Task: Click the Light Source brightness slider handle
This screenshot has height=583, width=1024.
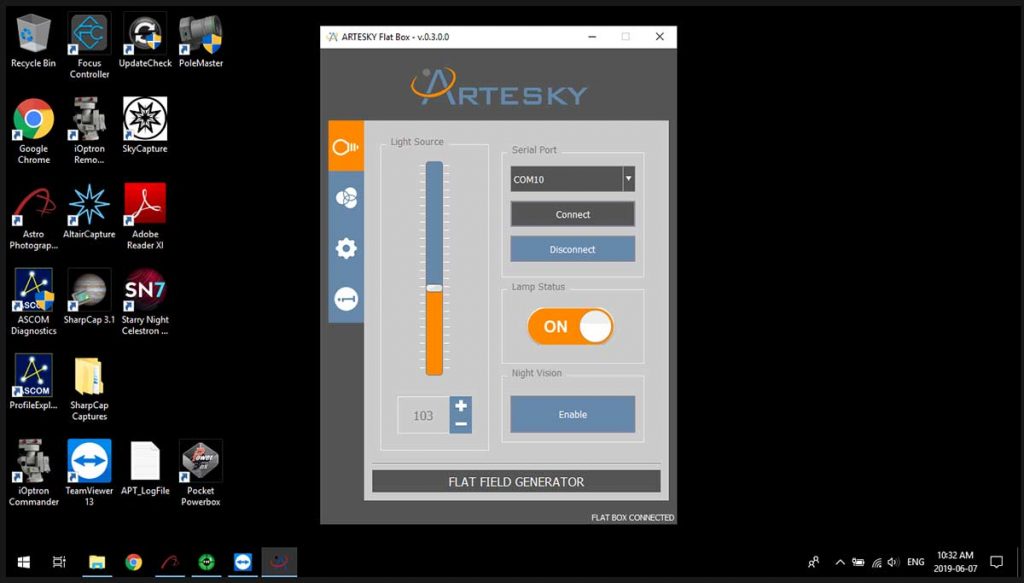Action: pos(434,288)
